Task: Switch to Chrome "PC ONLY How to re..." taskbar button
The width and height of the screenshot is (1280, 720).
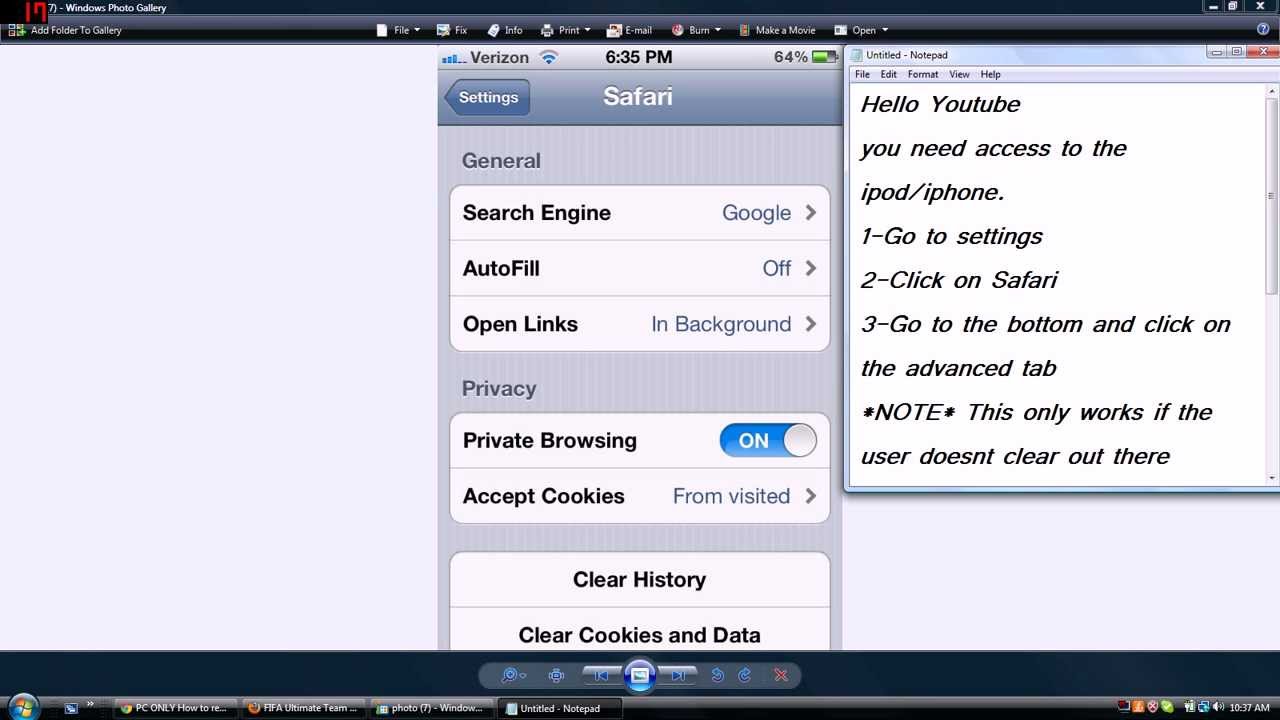Action: click(x=176, y=708)
